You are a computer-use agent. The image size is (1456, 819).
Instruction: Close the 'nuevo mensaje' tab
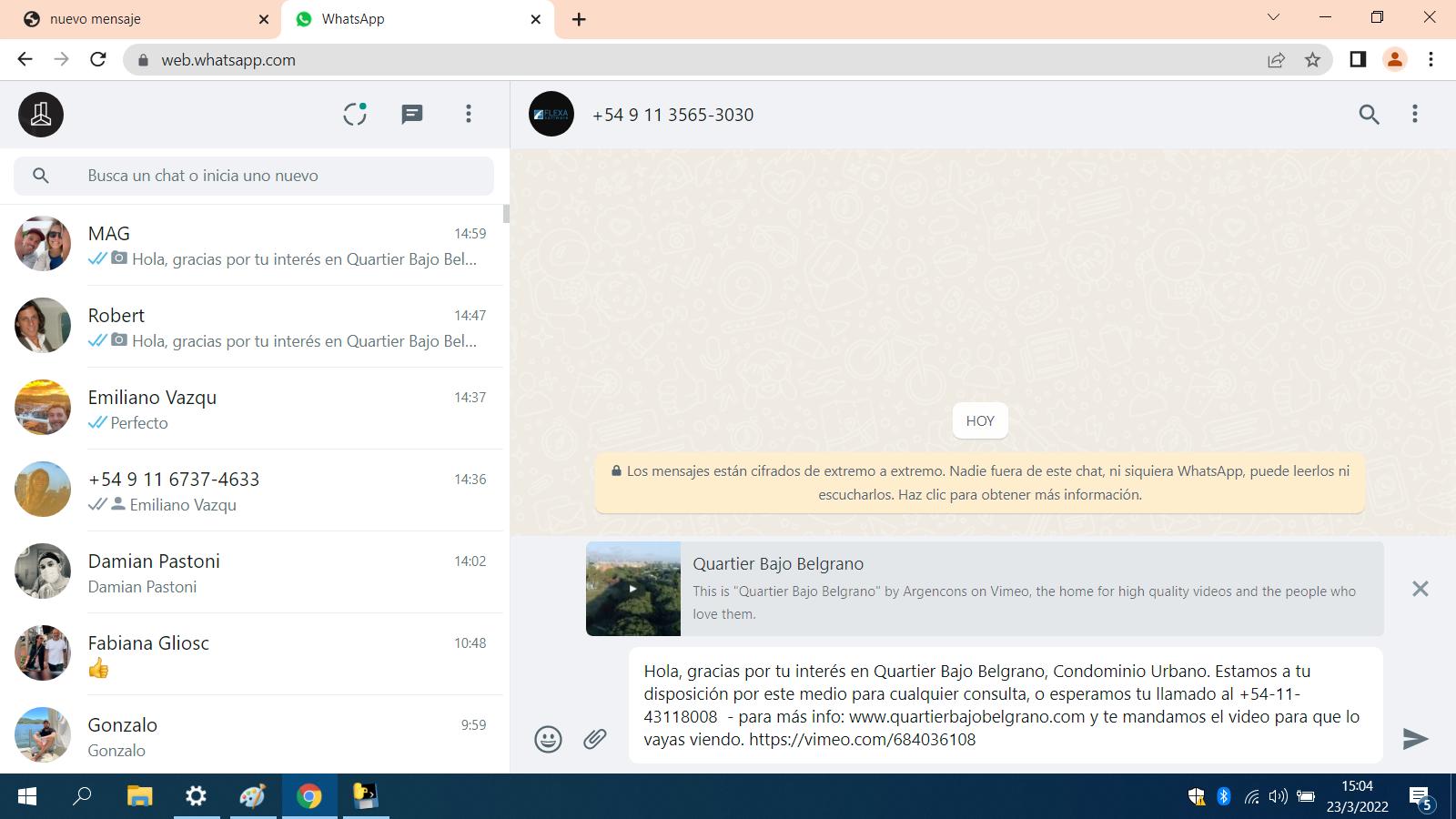[264, 19]
